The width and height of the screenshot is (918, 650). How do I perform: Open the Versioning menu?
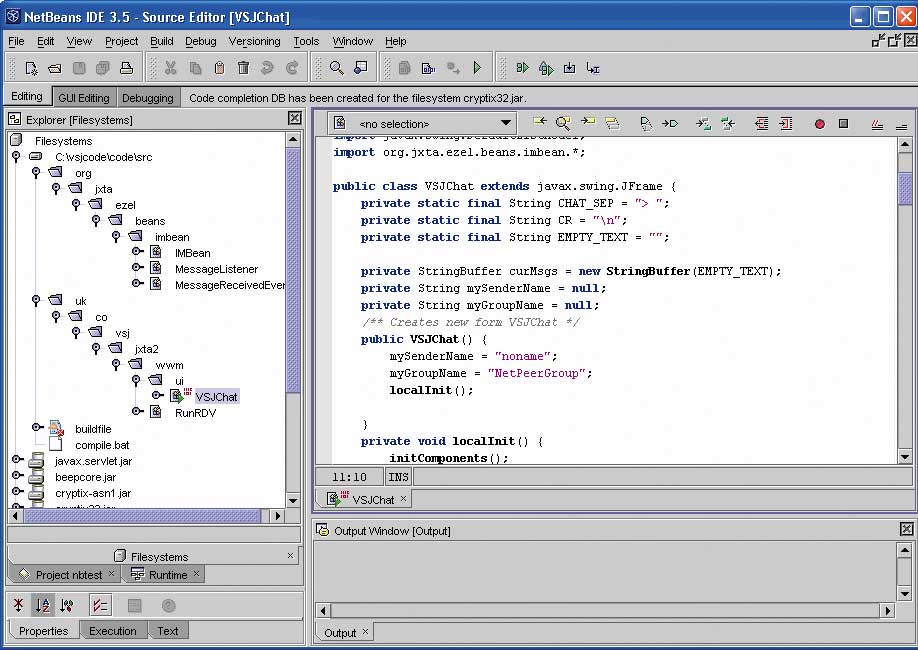coord(254,41)
